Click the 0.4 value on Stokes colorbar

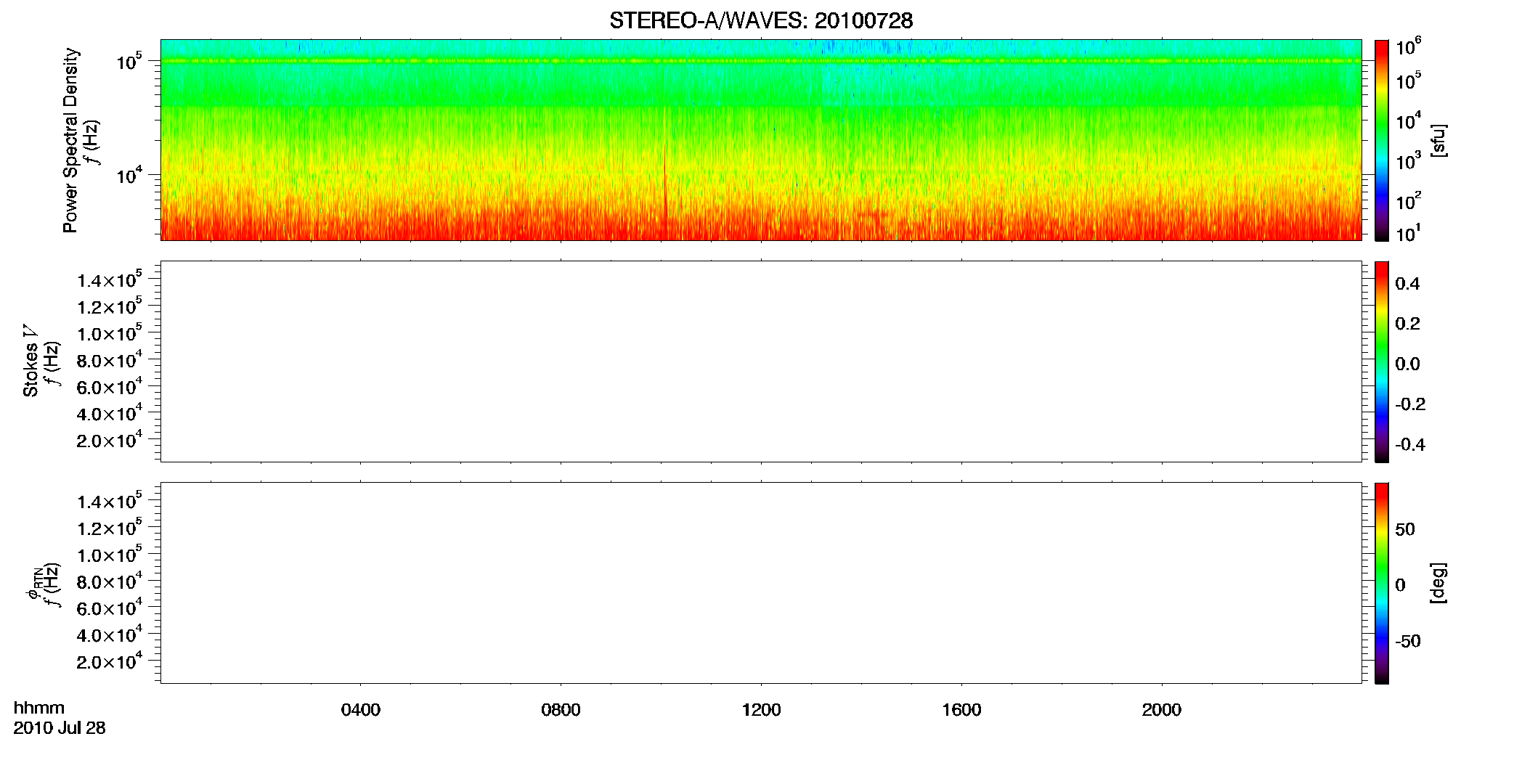[1407, 284]
